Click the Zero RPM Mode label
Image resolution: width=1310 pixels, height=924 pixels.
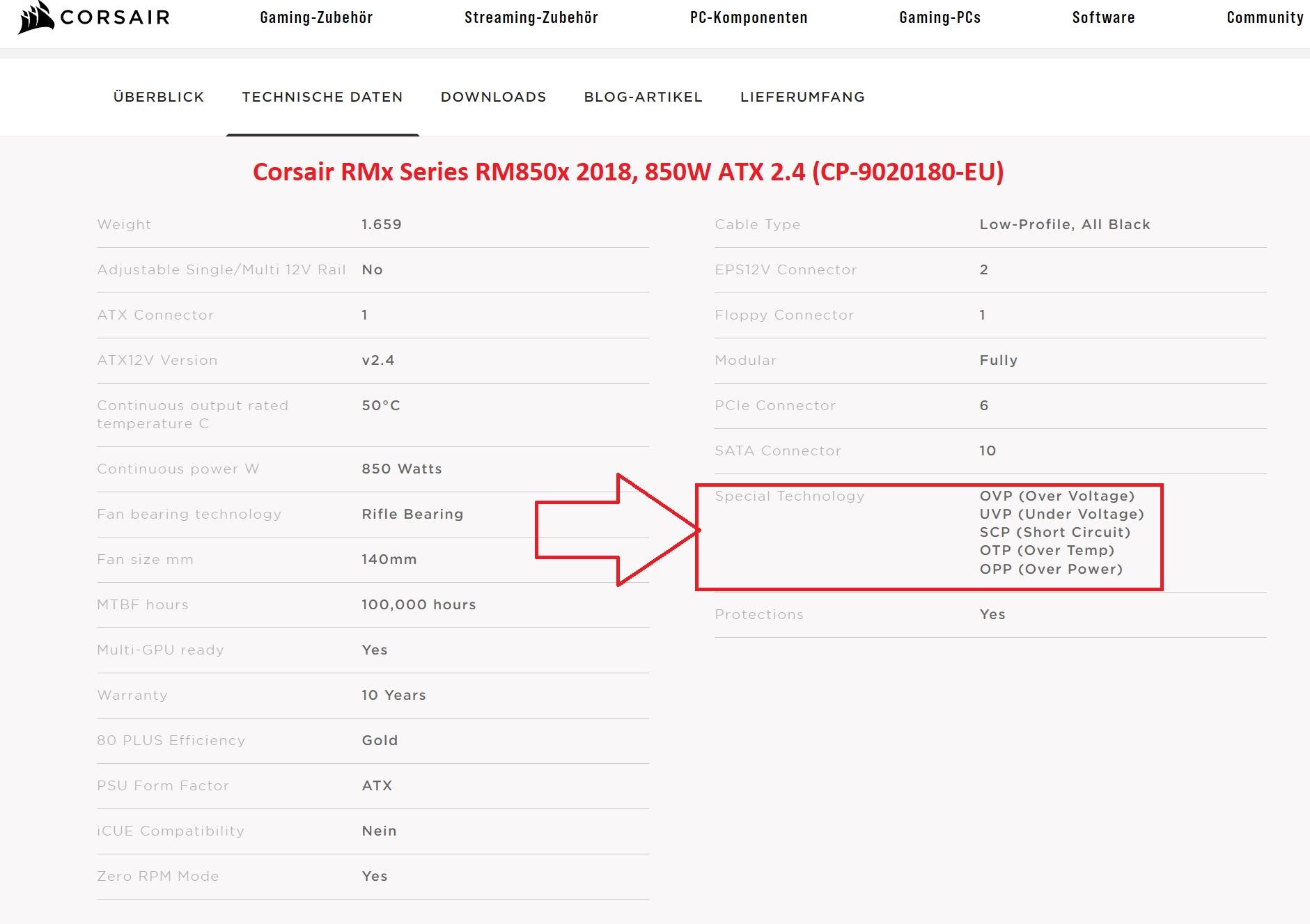[158, 876]
